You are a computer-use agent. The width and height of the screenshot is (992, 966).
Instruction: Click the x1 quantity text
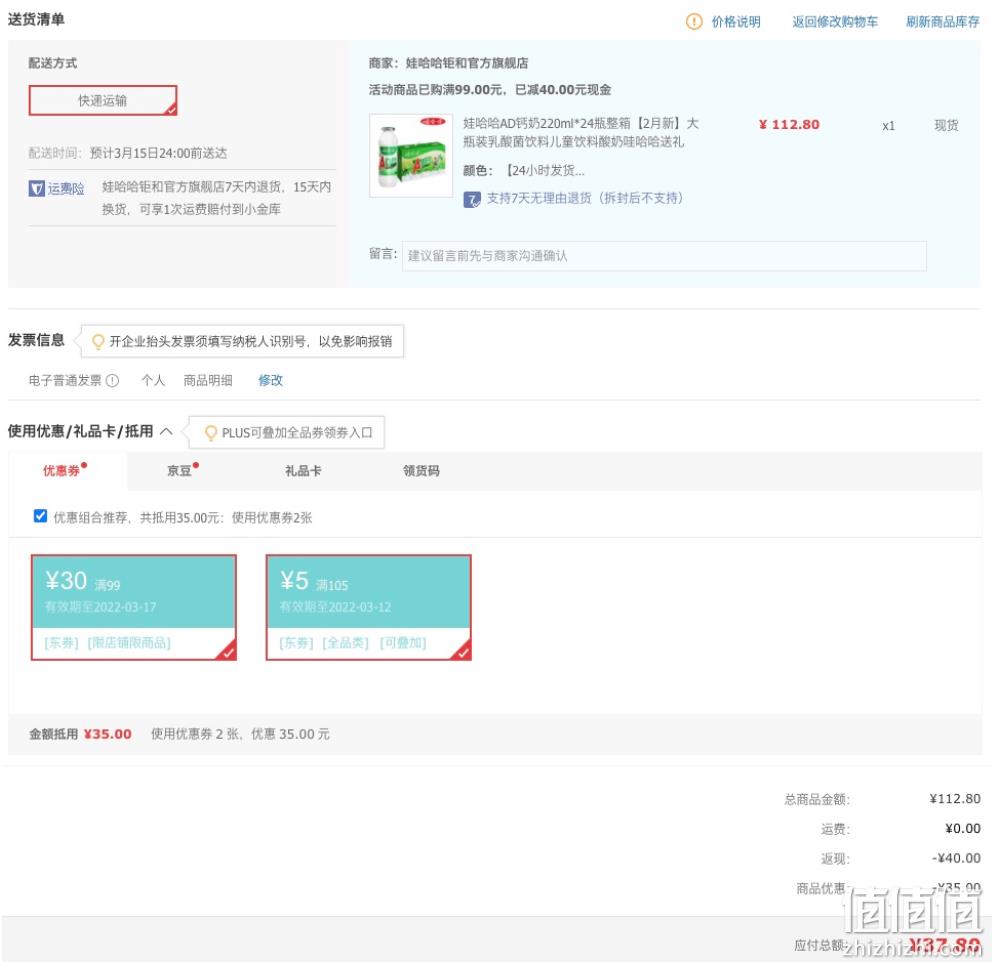pyautogui.click(x=888, y=126)
